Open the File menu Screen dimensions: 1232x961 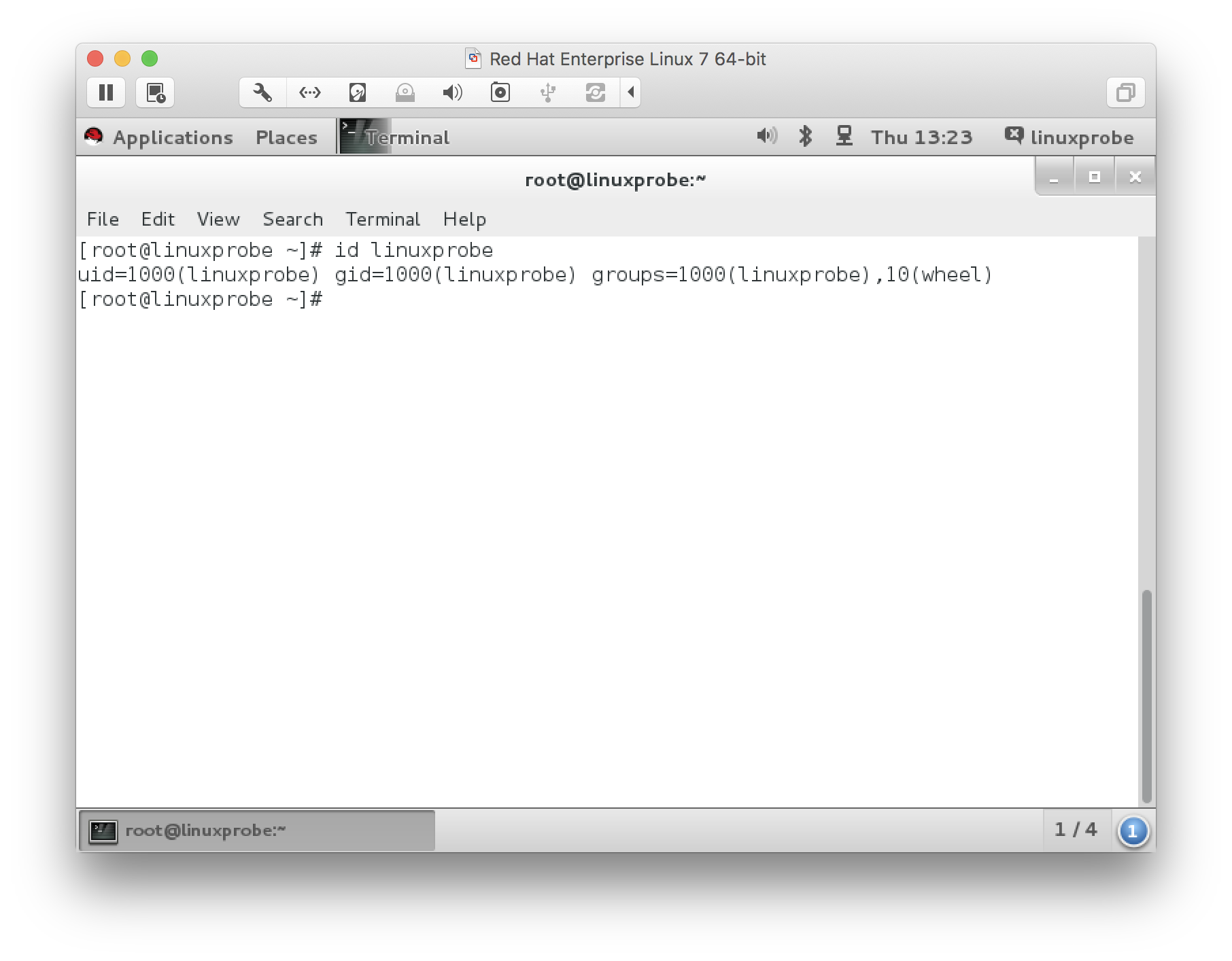(x=103, y=219)
